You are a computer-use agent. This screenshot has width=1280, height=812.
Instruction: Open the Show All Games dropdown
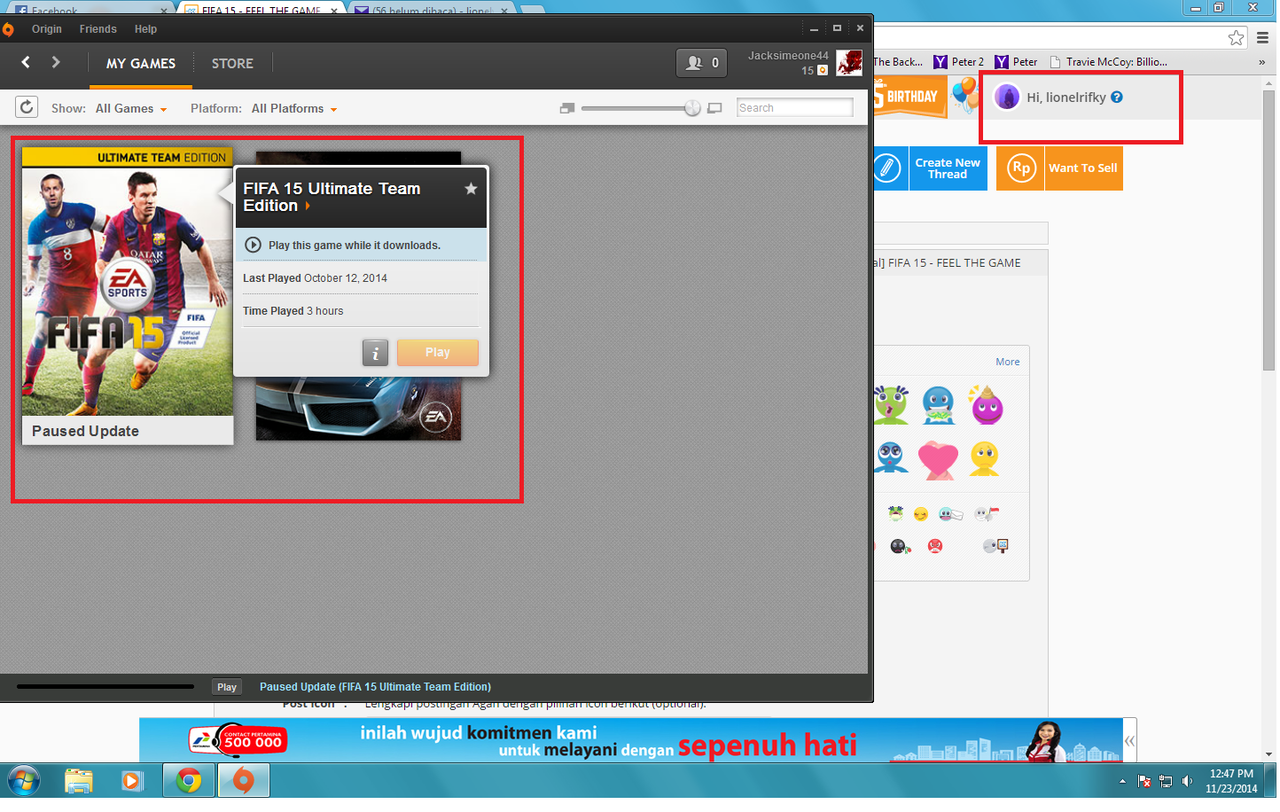pyautogui.click(x=131, y=108)
